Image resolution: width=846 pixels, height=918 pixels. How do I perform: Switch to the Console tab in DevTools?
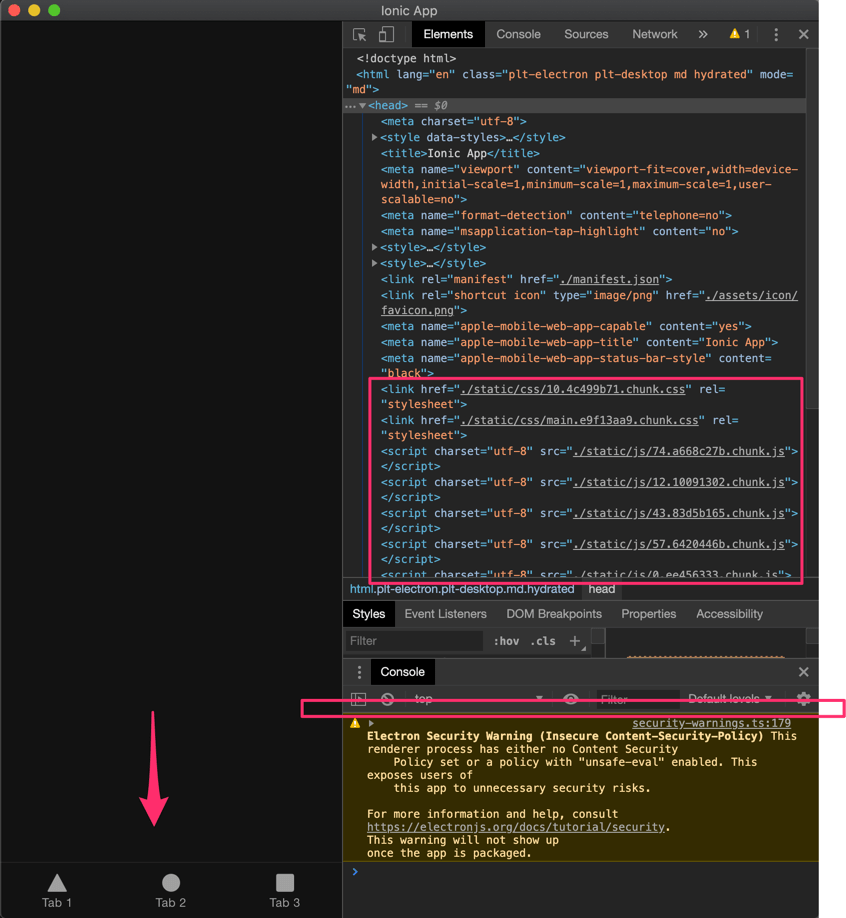click(x=518, y=35)
